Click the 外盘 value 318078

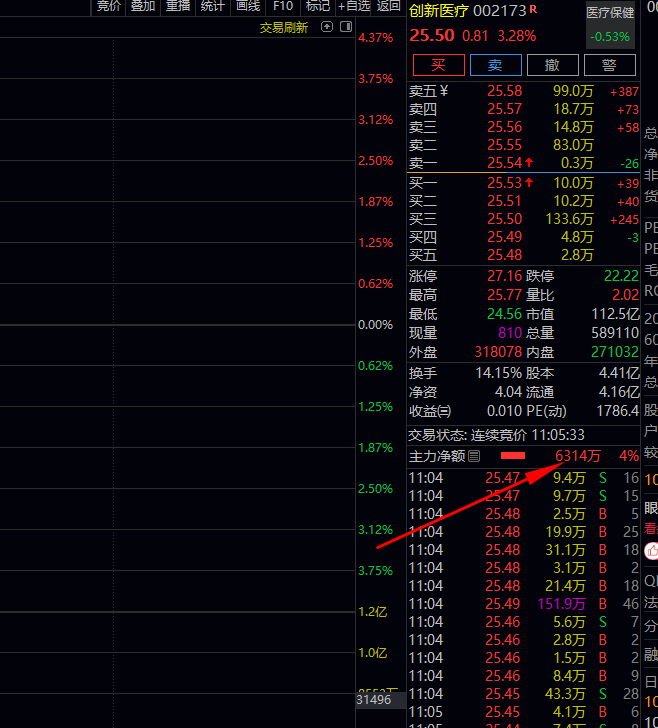[498, 352]
